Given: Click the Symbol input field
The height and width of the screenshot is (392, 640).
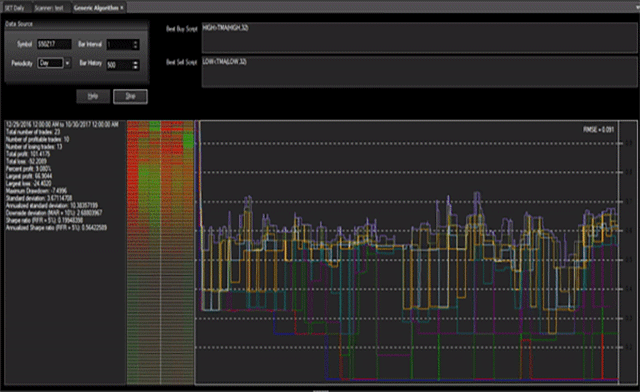Looking at the screenshot, I should click(54, 44).
